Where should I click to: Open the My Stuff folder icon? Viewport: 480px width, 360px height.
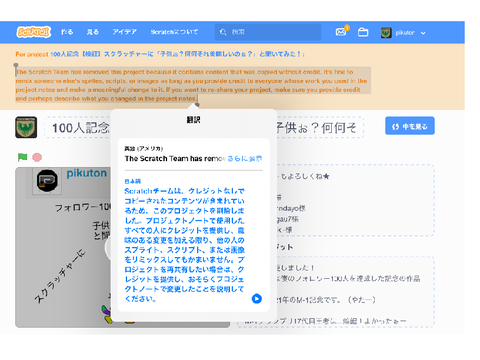pyautogui.click(x=363, y=32)
